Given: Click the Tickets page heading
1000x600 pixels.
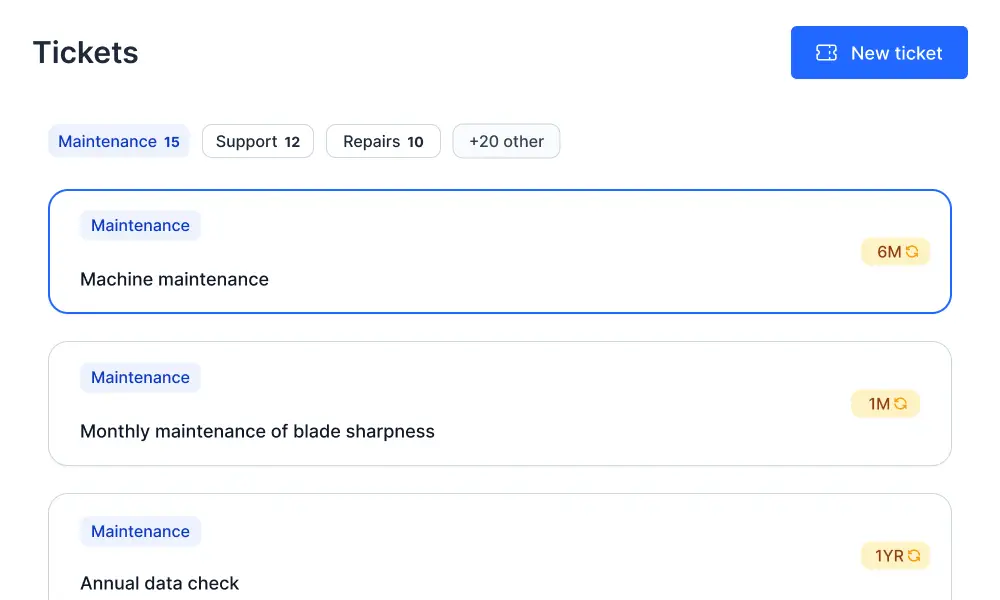Looking at the screenshot, I should tap(86, 53).
